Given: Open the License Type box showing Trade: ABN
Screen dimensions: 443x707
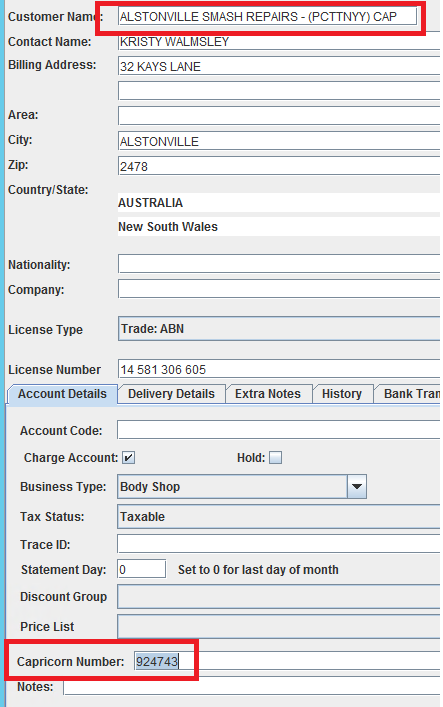Looking at the screenshot, I should coord(279,329).
